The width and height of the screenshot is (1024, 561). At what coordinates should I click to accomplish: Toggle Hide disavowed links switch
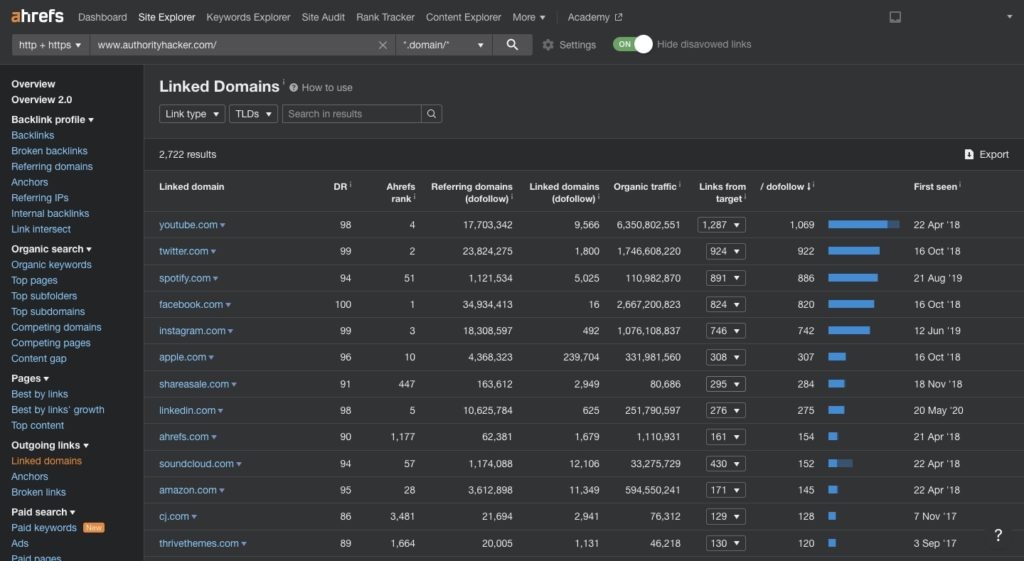pyautogui.click(x=632, y=44)
